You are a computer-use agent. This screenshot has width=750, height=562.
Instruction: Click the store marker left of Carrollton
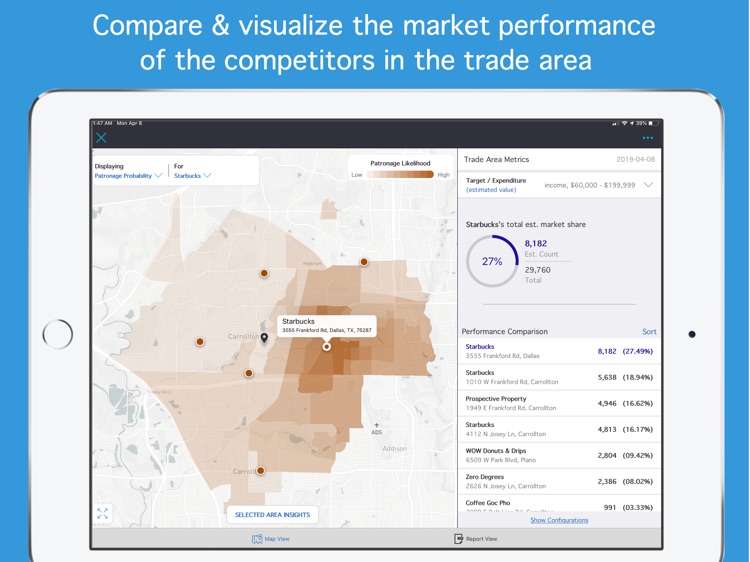(200, 342)
